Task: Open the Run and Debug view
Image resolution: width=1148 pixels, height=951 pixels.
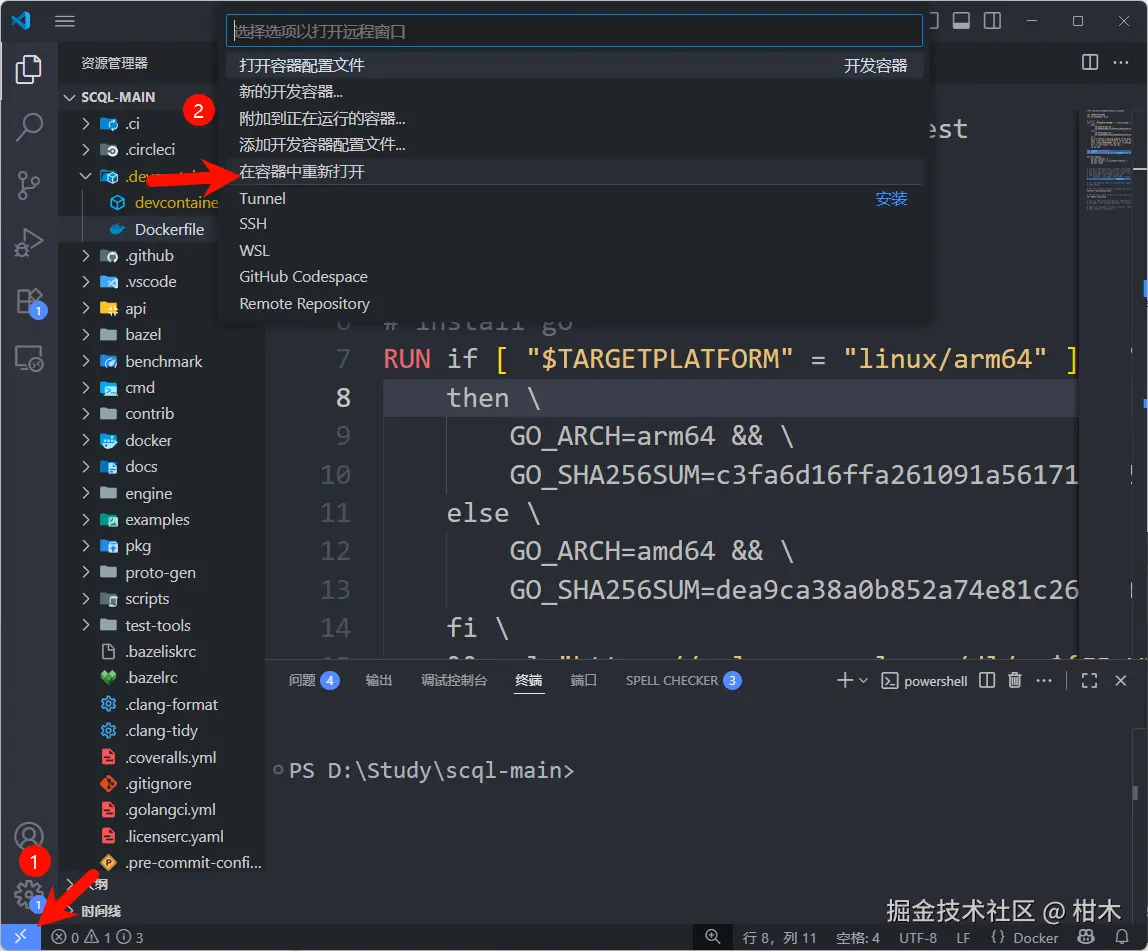Action: point(29,243)
